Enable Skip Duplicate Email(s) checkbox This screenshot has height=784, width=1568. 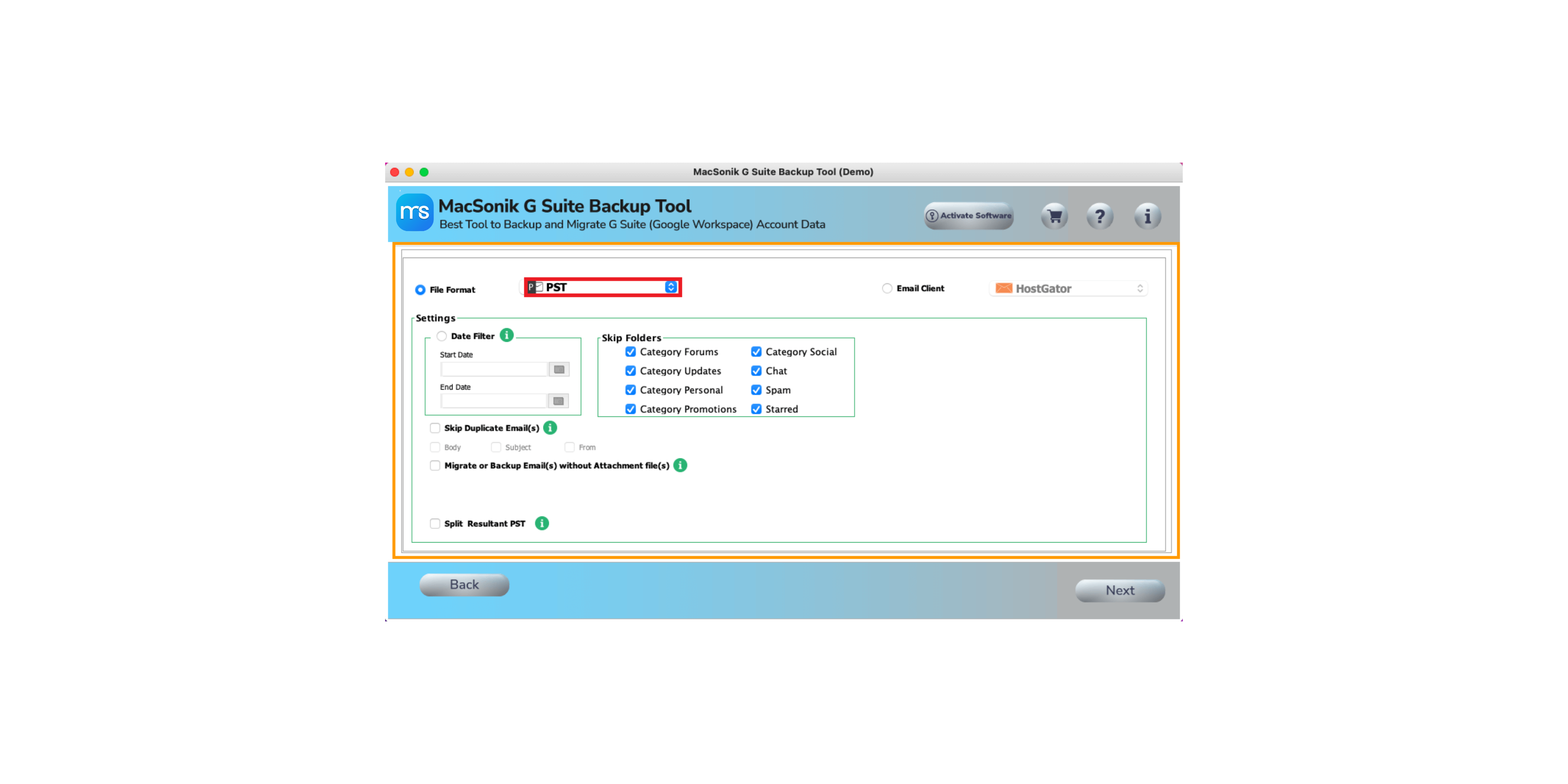coord(435,428)
